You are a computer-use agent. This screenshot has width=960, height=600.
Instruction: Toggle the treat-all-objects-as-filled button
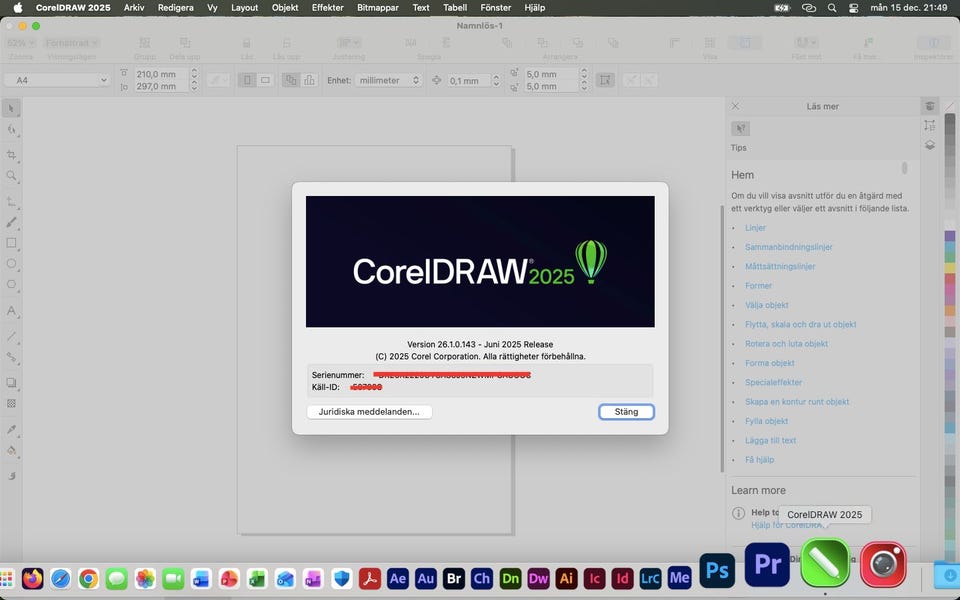click(x=605, y=80)
